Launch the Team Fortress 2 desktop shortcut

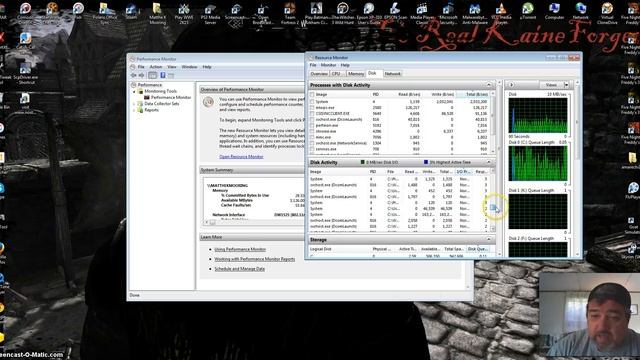[290, 13]
